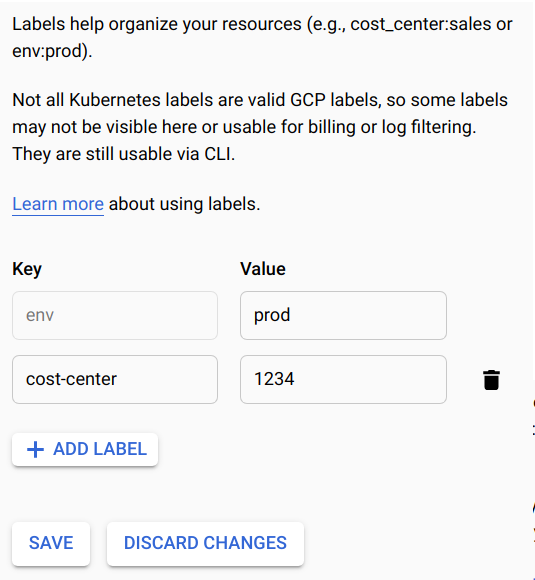Save the label changes
Viewport: 535px width, 580px height.
(51, 543)
